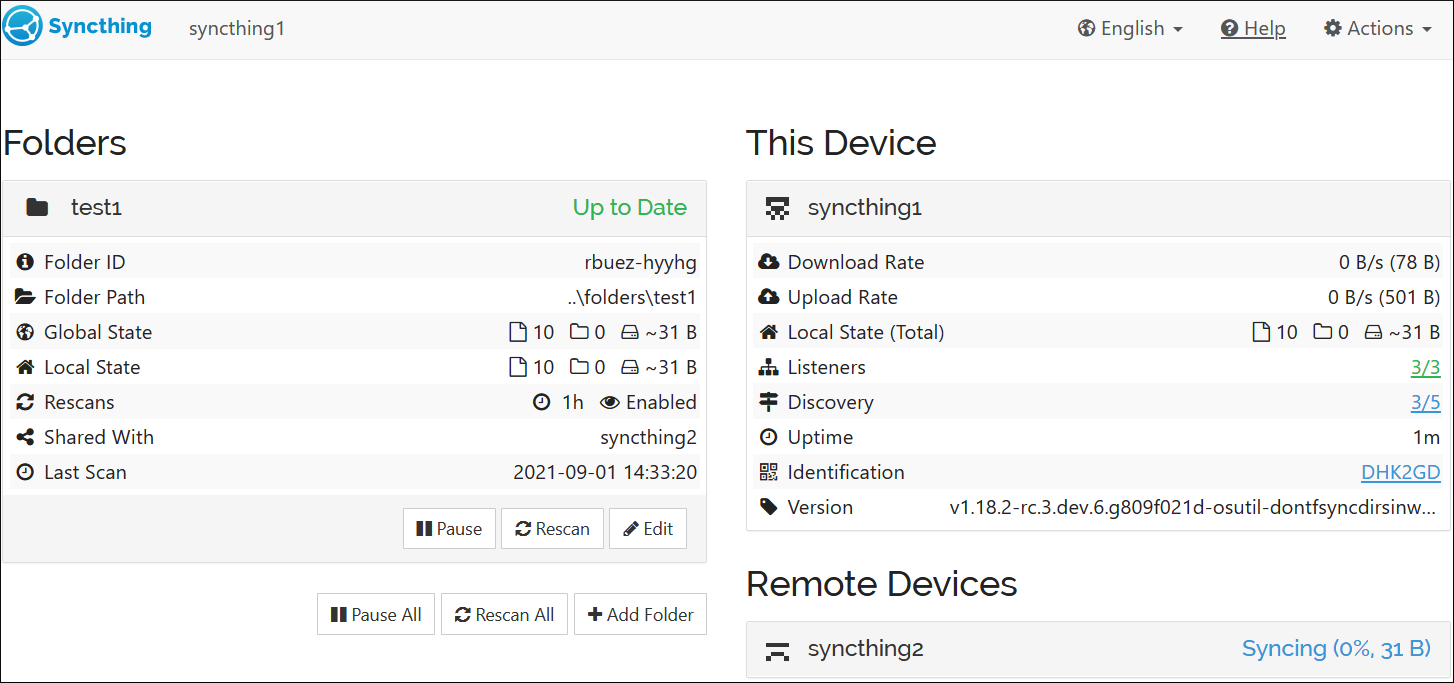Open the Help link

tap(1253, 29)
